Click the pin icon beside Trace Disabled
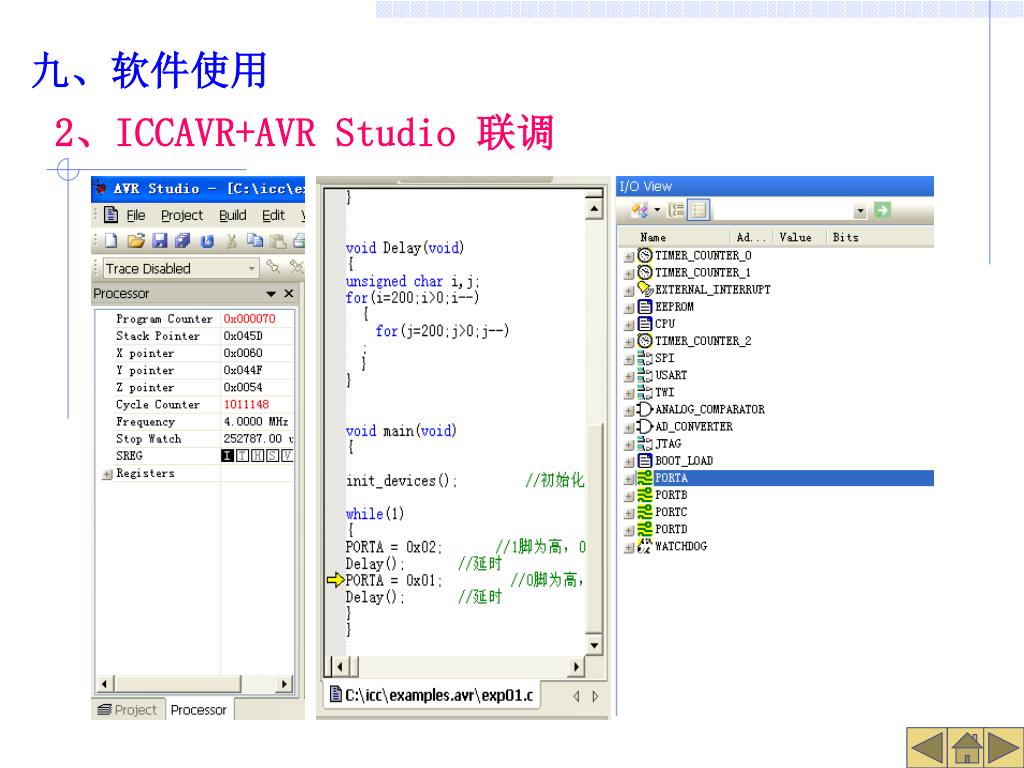This screenshot has height=768, width=1024. [273, 266]
